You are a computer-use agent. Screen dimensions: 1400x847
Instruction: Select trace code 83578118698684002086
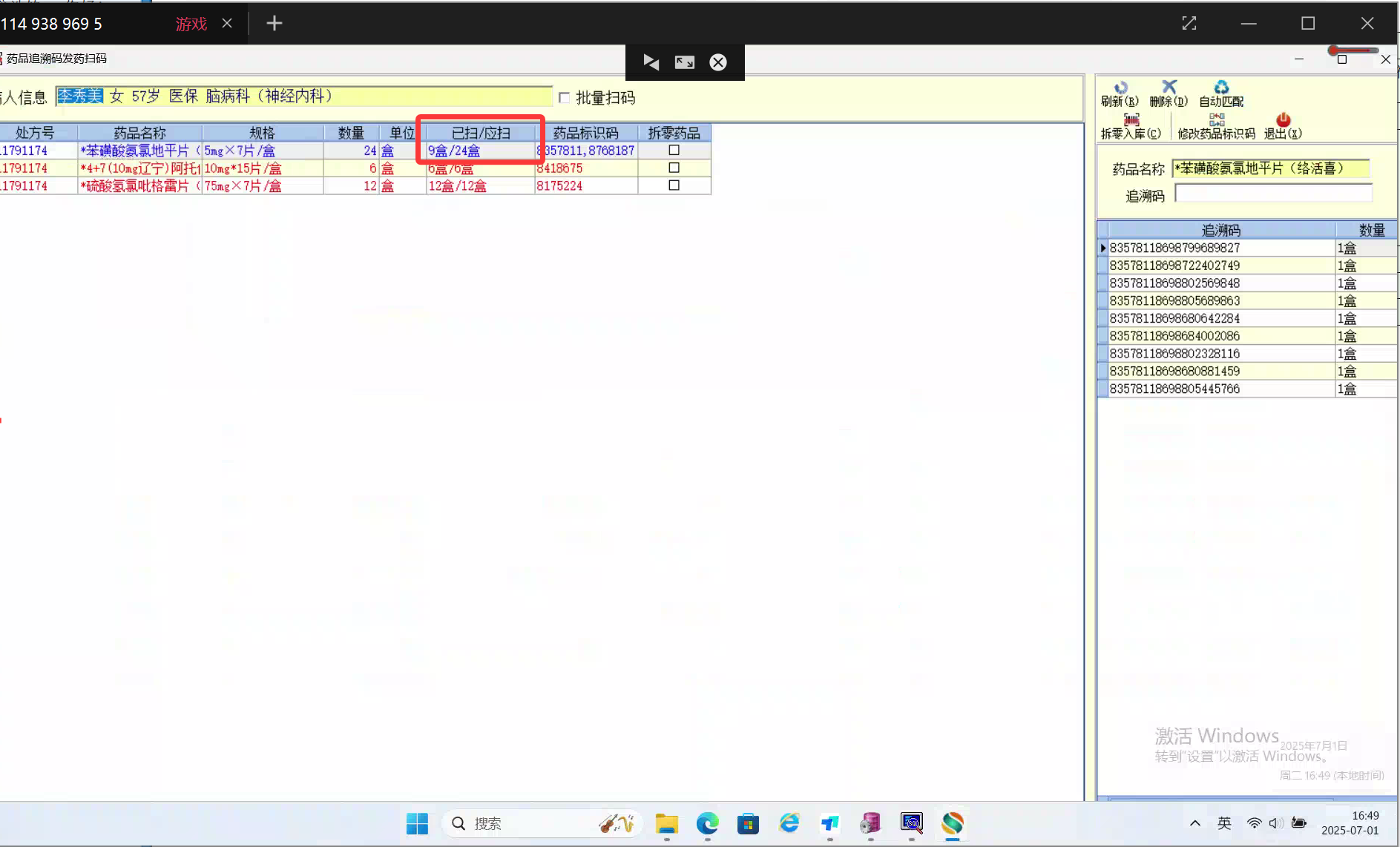click(x=1222, y=336)
